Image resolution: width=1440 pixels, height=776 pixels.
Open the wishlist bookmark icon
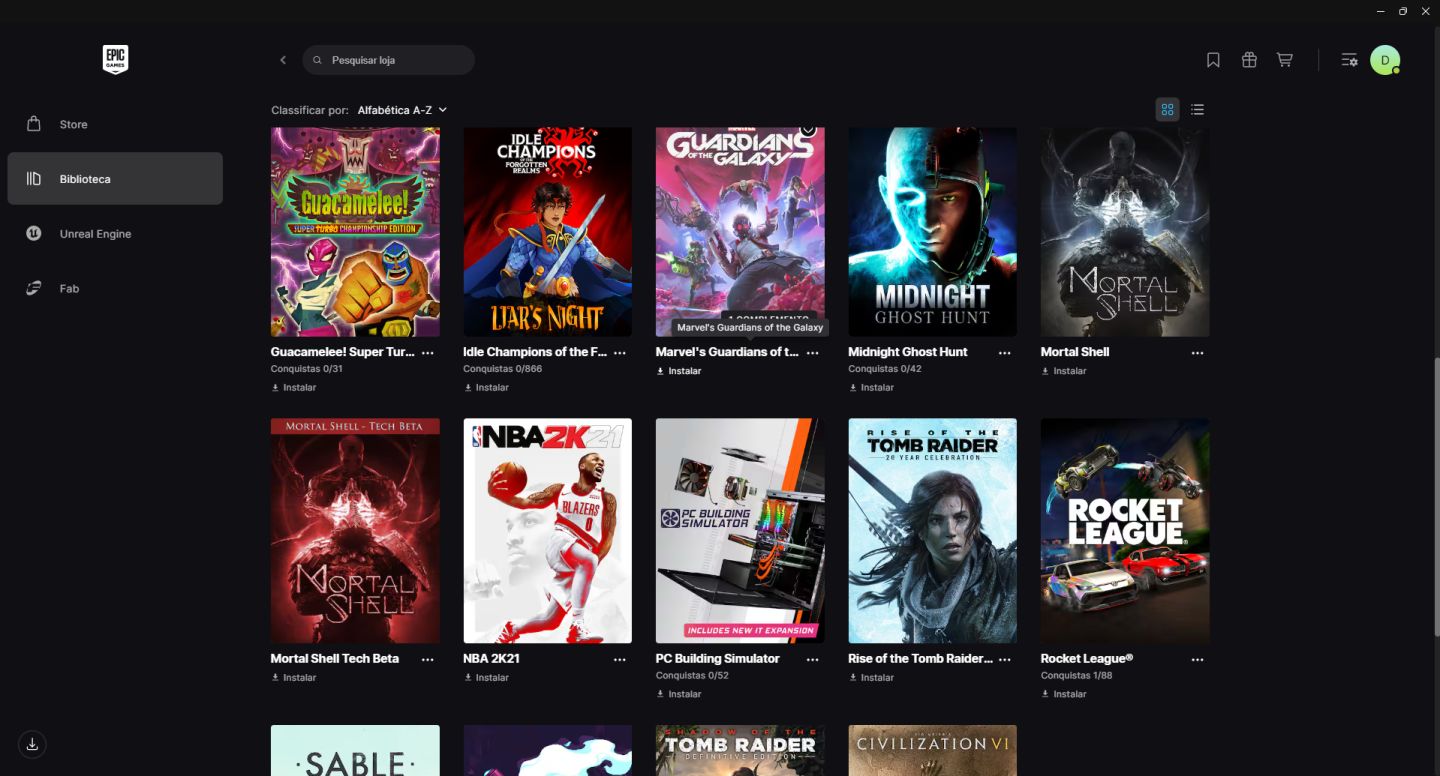click(x=1213, y=60)
